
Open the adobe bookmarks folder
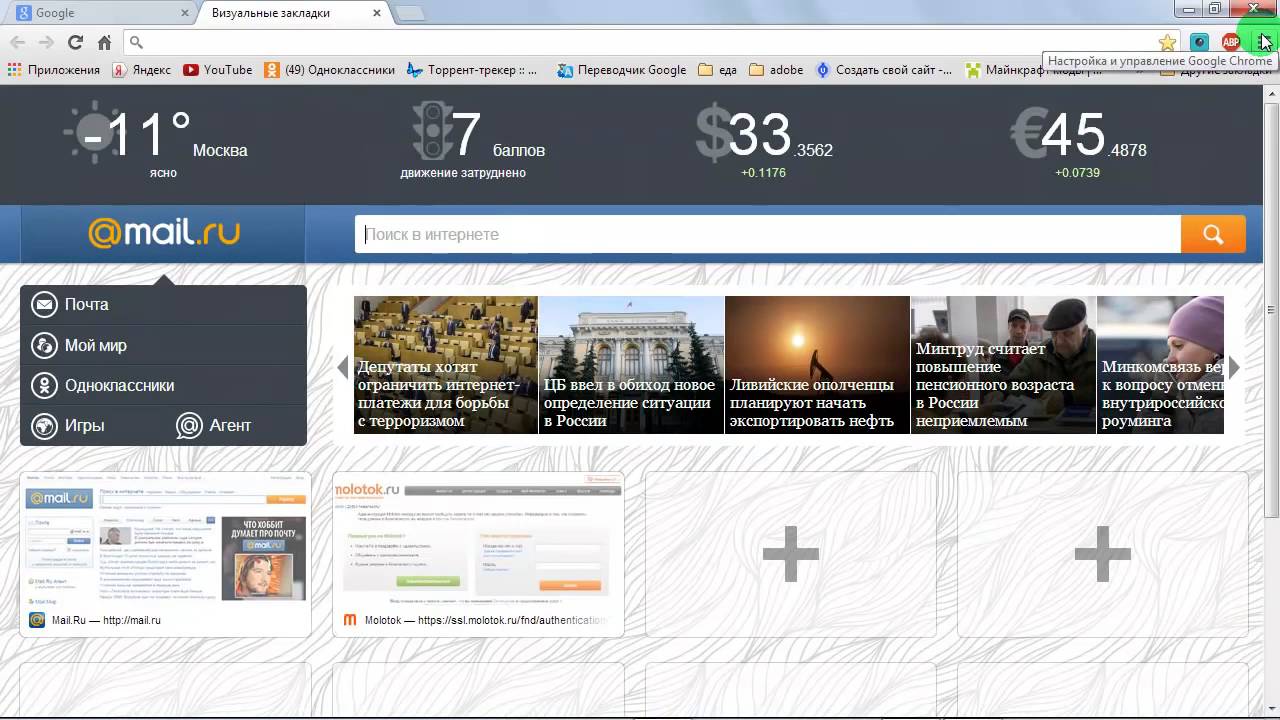776,70
